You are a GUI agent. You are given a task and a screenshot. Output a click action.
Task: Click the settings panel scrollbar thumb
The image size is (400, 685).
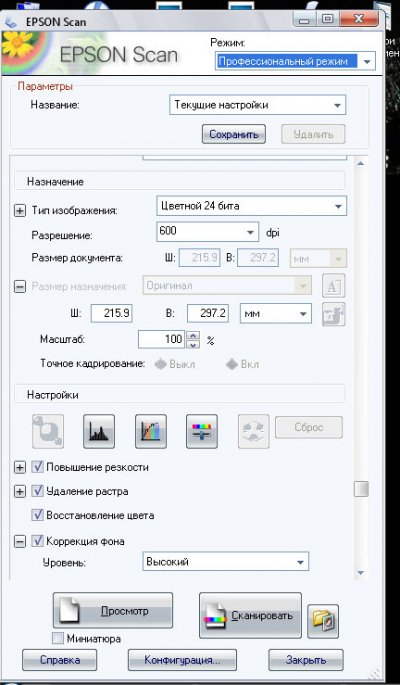[361, 489]
